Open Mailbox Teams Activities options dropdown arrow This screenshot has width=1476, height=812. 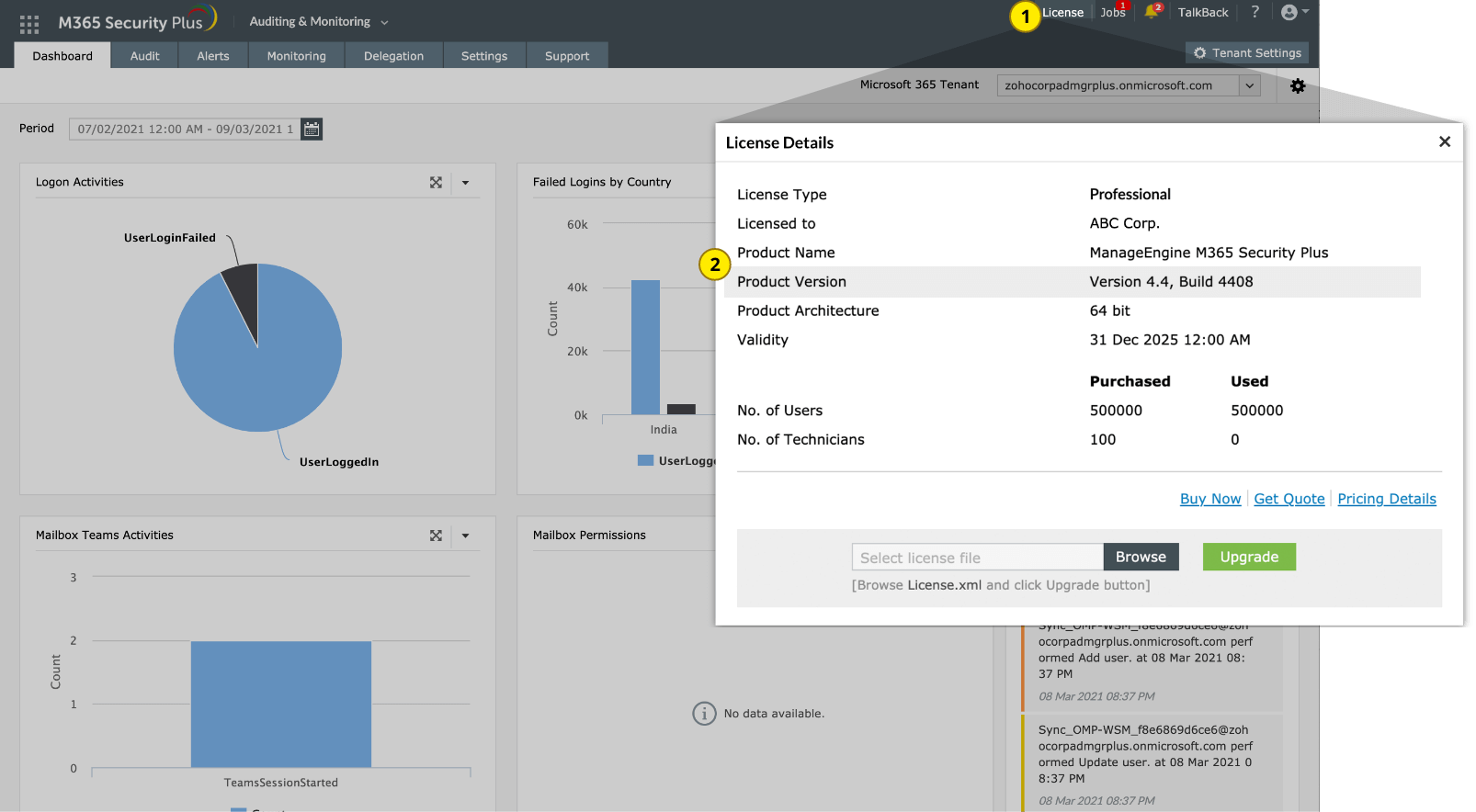(x=465, y=536)
